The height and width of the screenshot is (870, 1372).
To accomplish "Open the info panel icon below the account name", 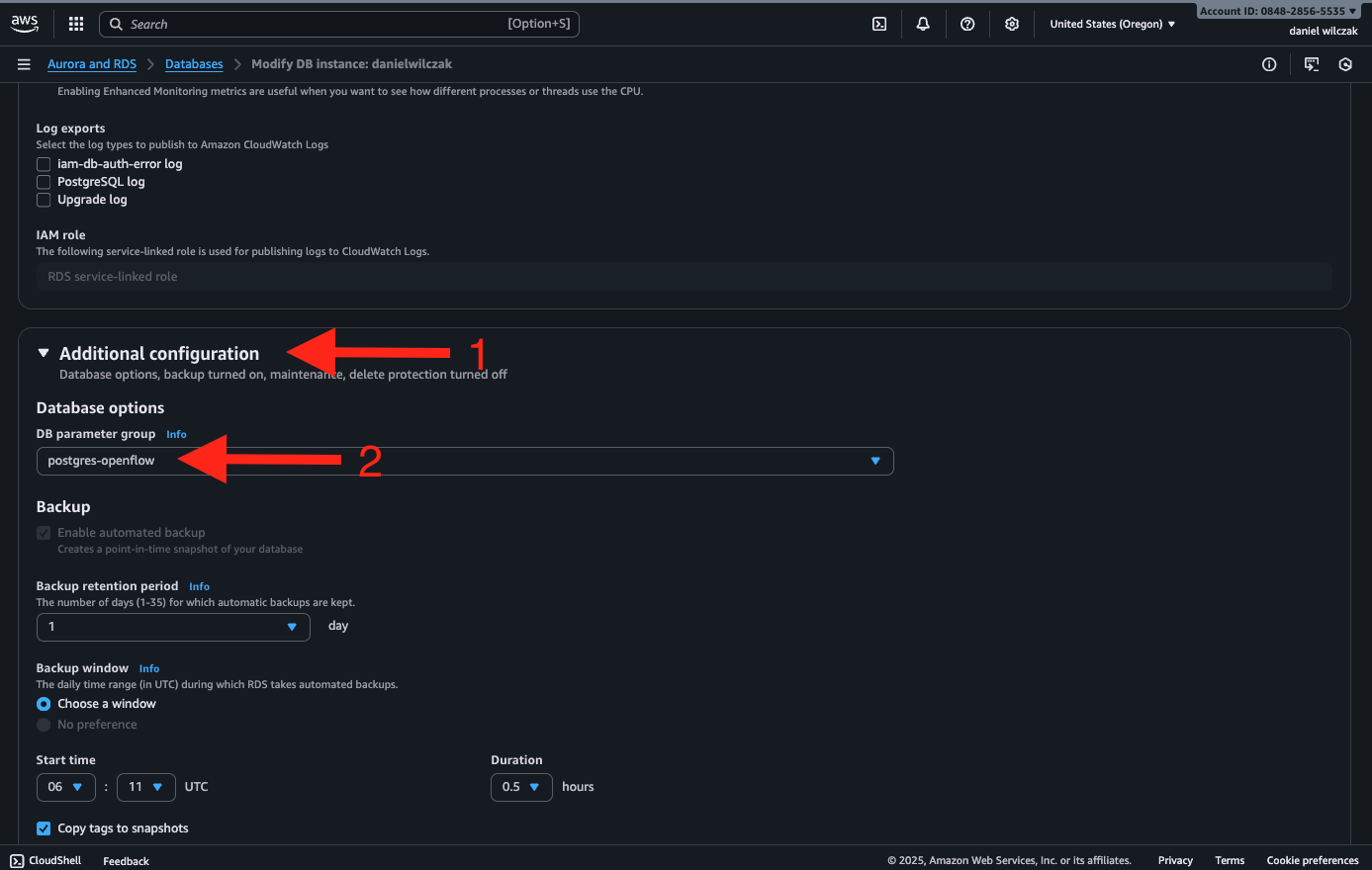I will click(x=1269, y=64).
